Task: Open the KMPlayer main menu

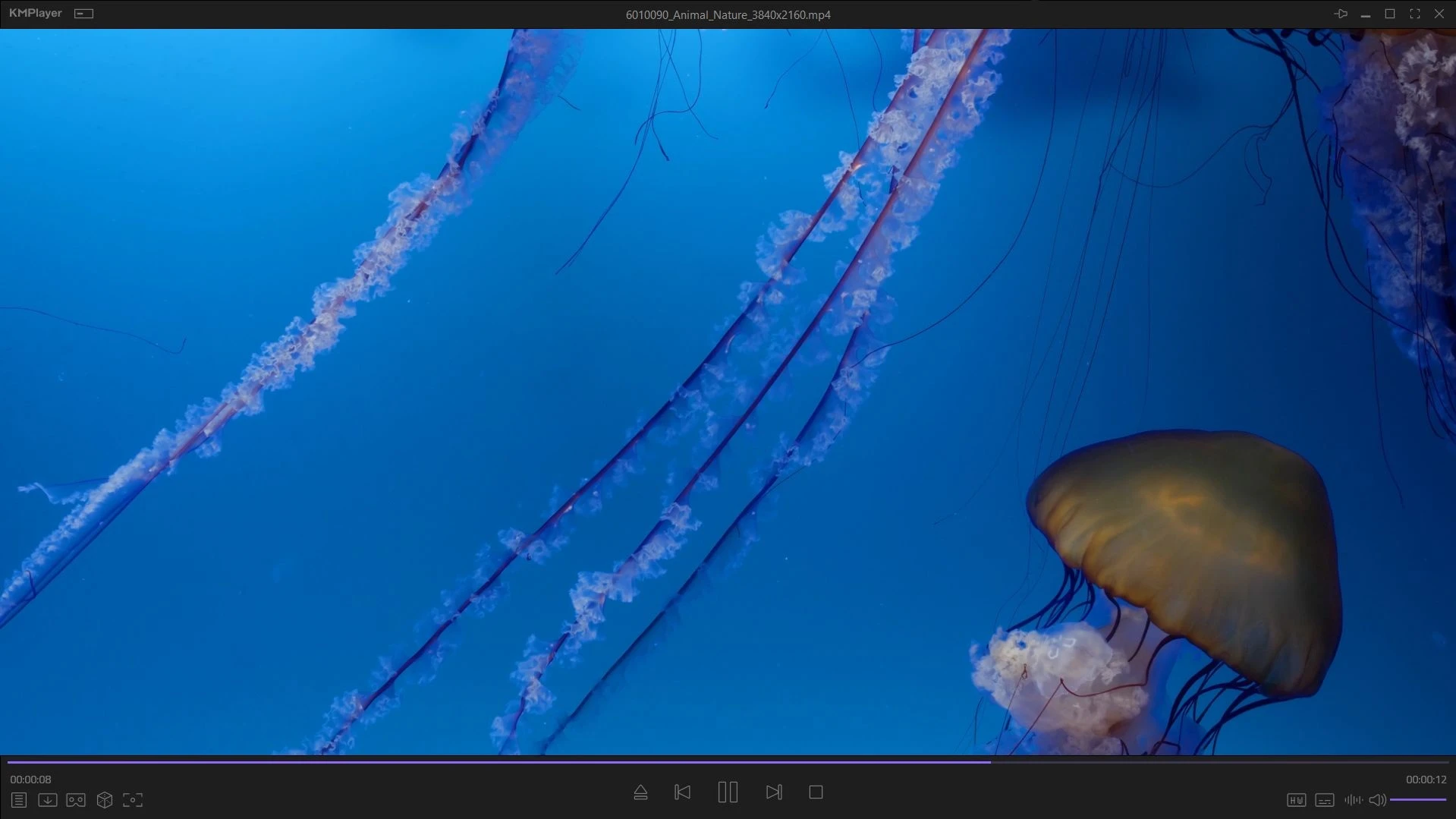Action: pos(36,14)
